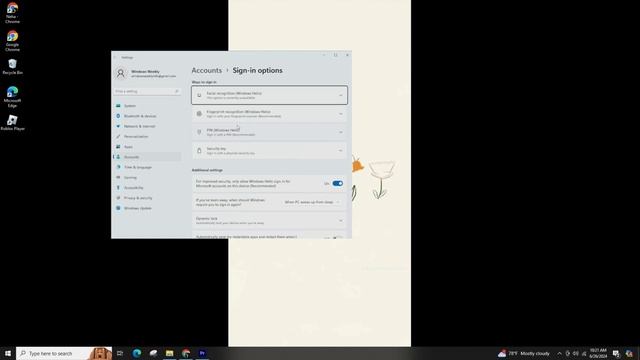640x360 pixels.
Task: Open the When PC wakes up from sleep dropdown
Action: [312, 202]
